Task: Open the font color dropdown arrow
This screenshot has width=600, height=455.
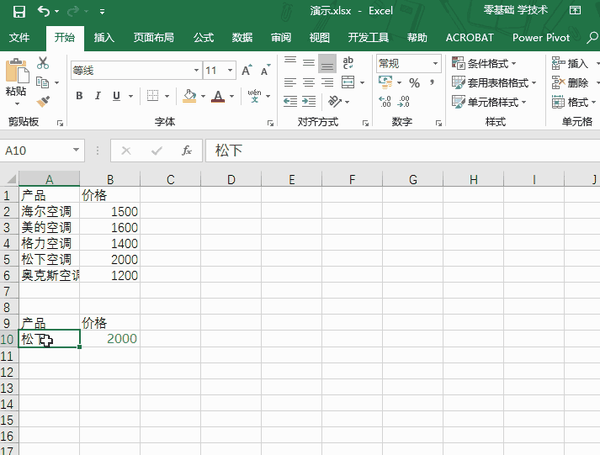Action: [x=232, y=96]
